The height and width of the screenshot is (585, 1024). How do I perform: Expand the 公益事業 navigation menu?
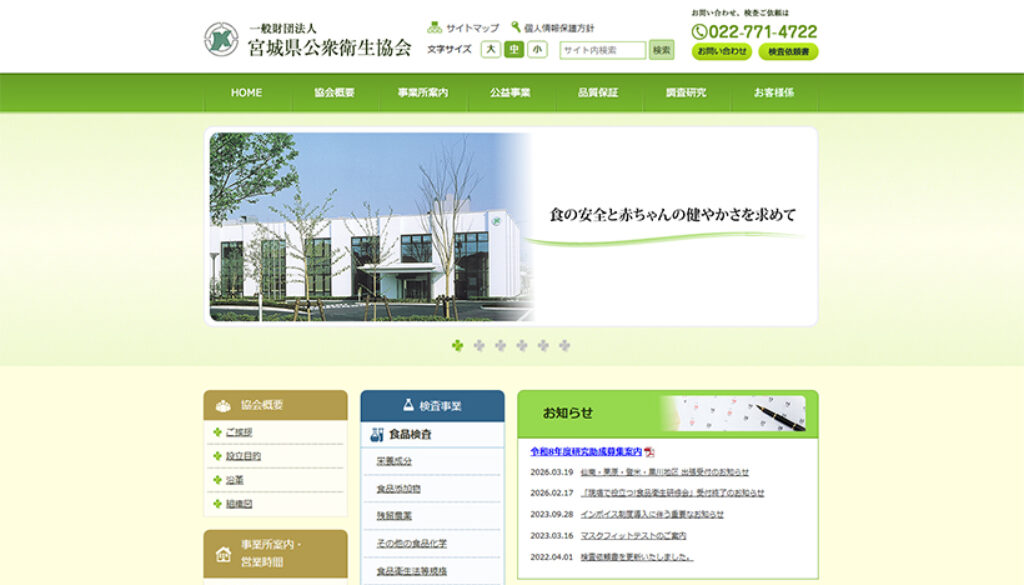[511, 92]
